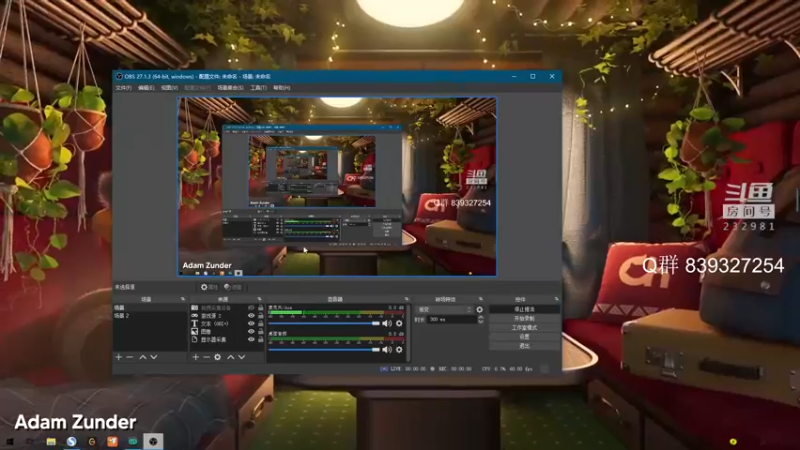
Task: Open transition properties gear icon
Action: click(480, 310)
